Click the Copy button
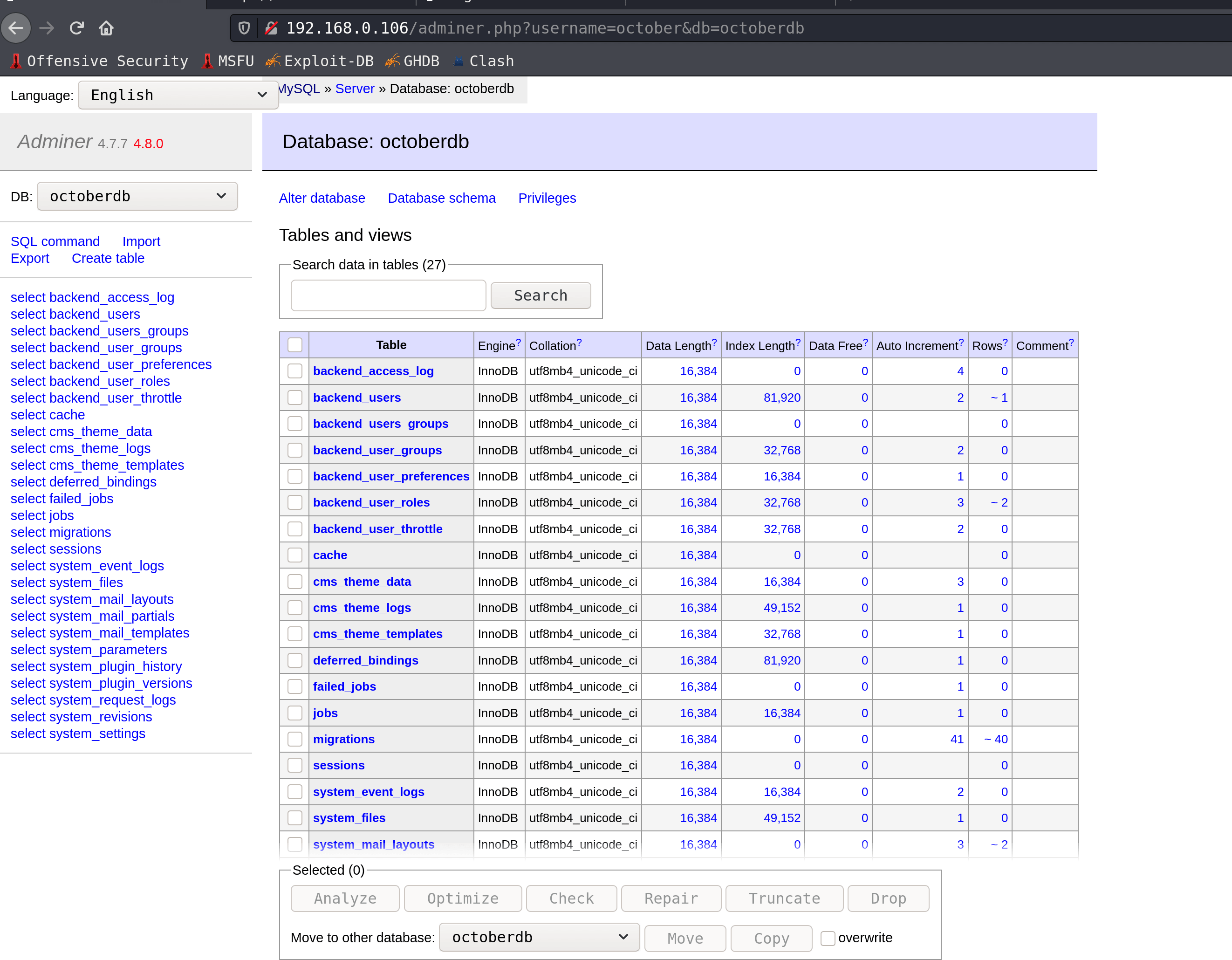The image size is (1232, 960). coord(771,938)
